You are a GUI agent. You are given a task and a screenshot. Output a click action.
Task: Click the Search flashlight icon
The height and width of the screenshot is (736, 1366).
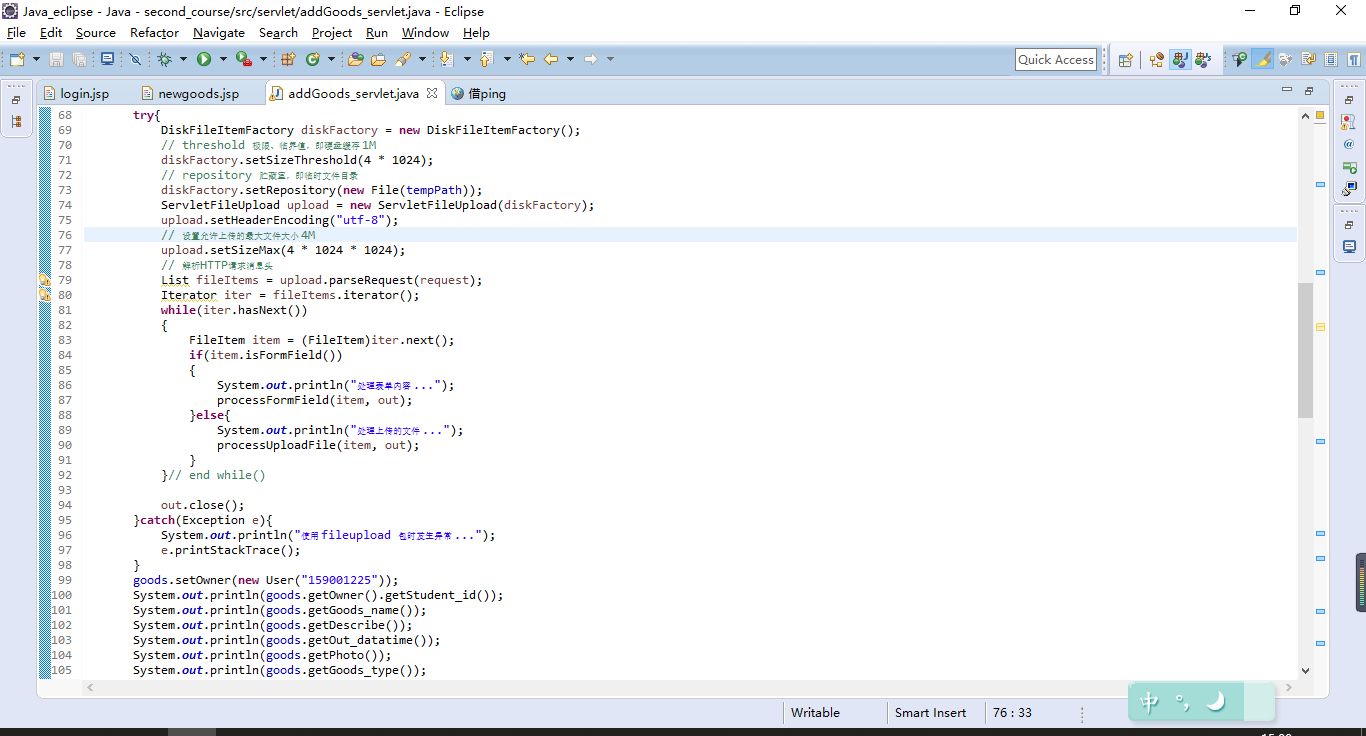click(x=403, y=59)
